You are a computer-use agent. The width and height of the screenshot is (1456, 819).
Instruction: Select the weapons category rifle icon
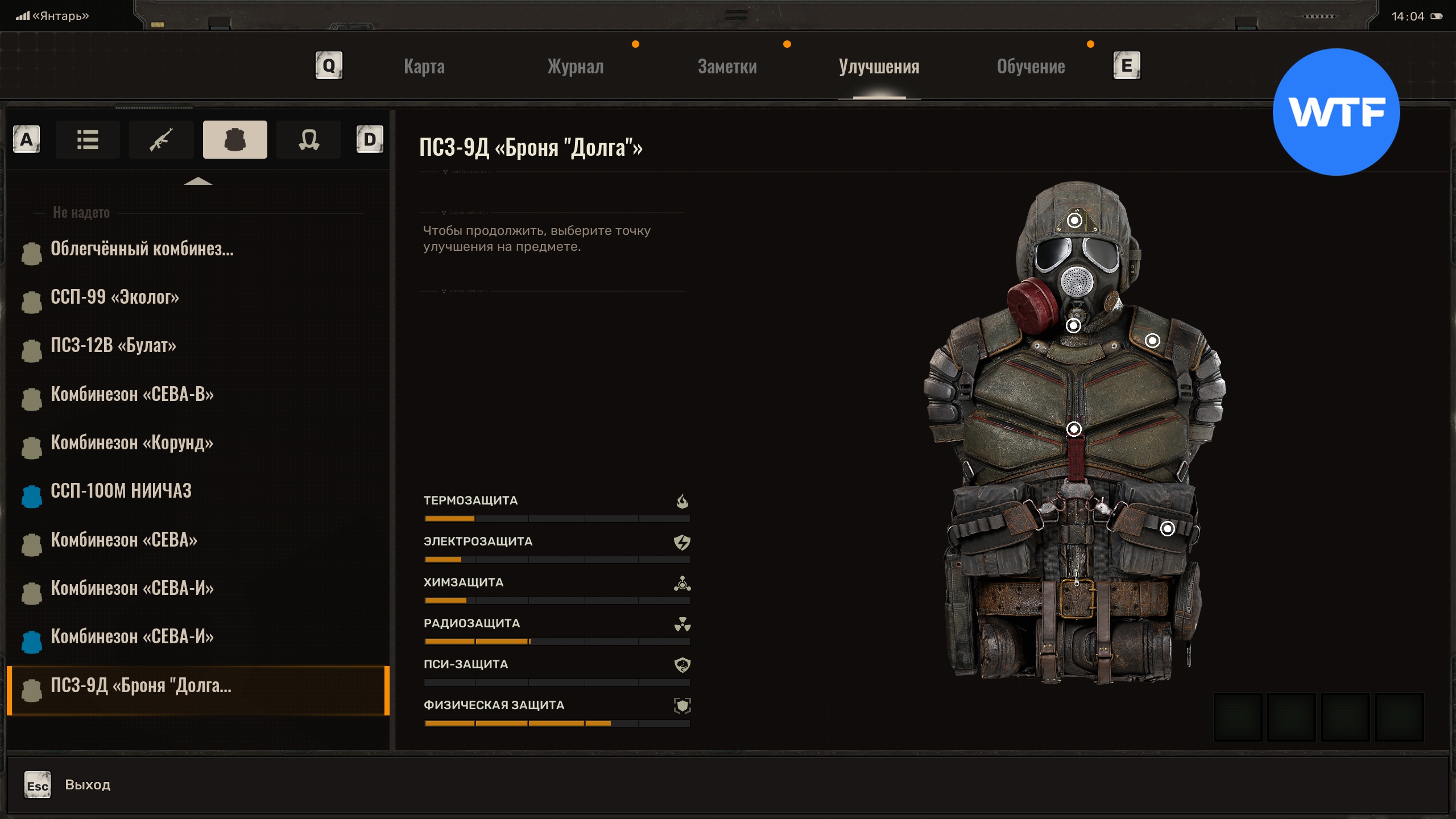[x=162, y=139]
